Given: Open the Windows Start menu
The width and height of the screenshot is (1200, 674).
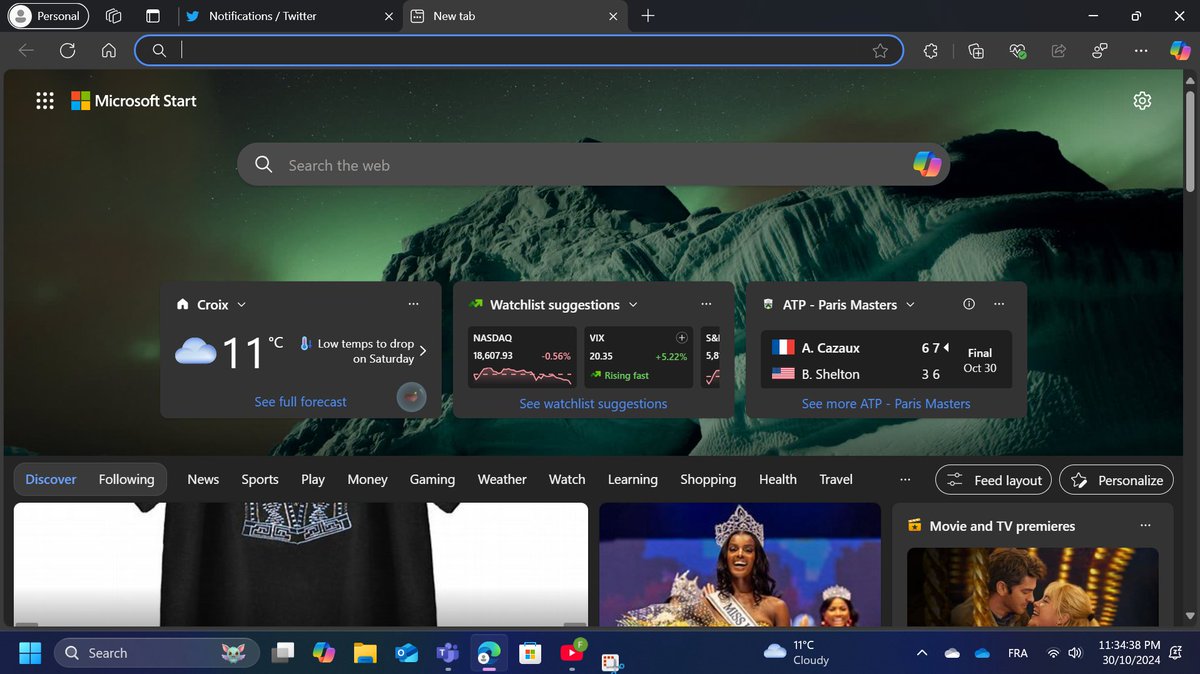Looking at the screenshot, I should [x=30, y=653].
